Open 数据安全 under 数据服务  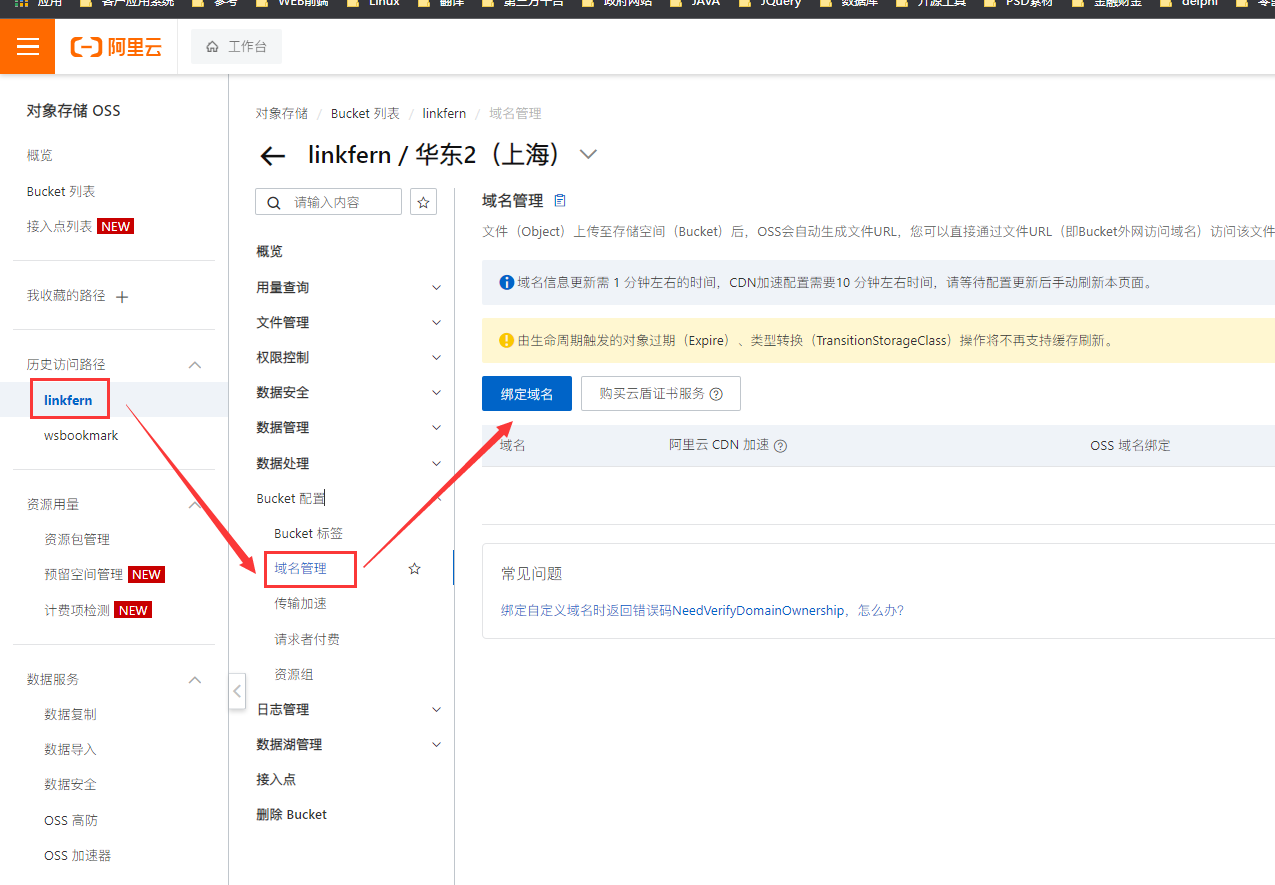tap(70, 785)
